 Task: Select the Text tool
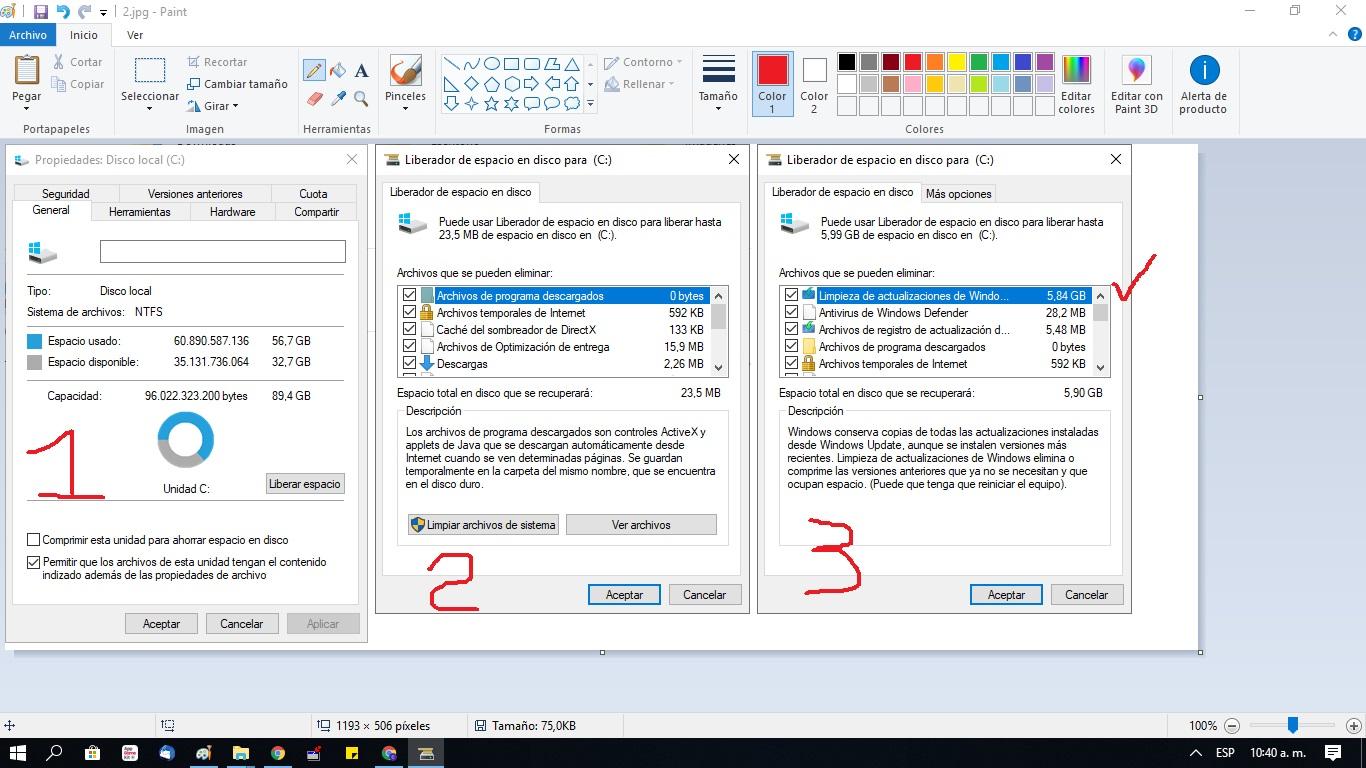(x=361, y=71)
